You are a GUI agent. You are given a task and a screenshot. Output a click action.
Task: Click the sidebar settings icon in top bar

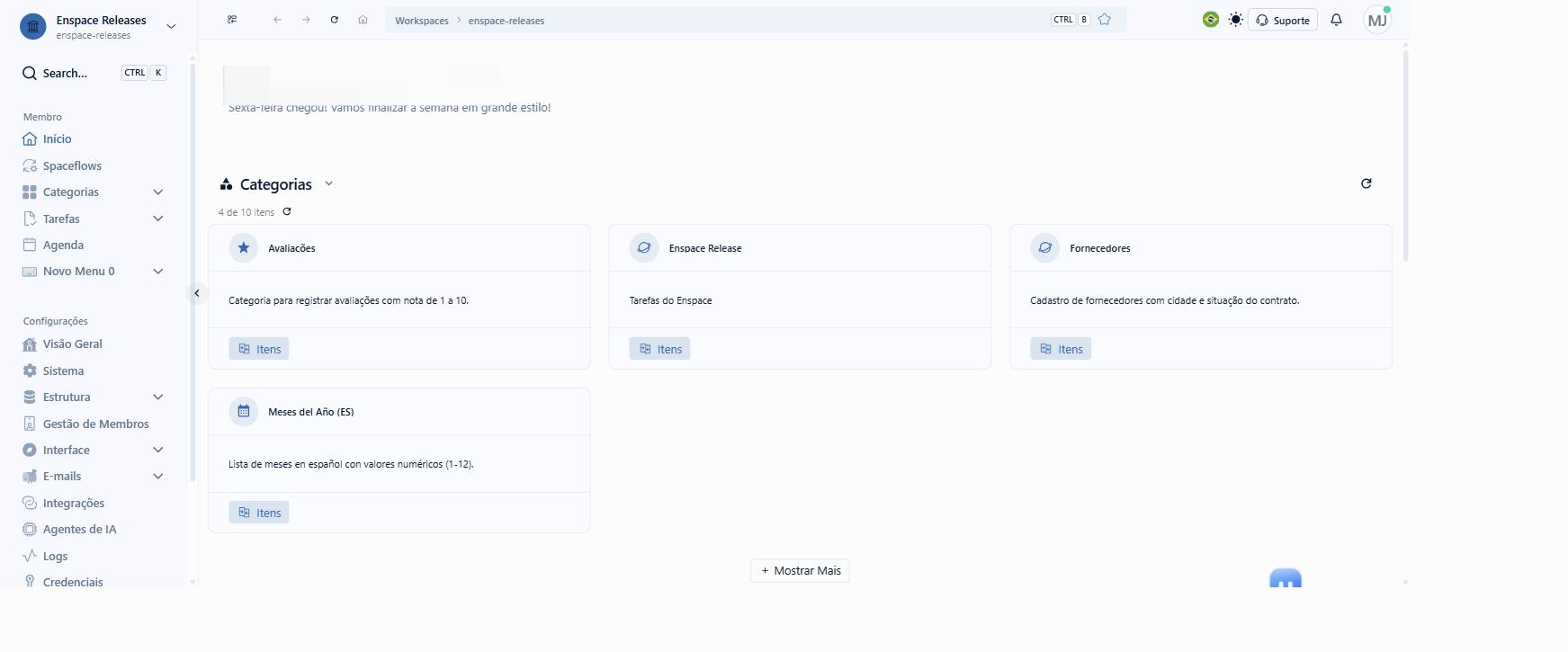coord(232,20)
